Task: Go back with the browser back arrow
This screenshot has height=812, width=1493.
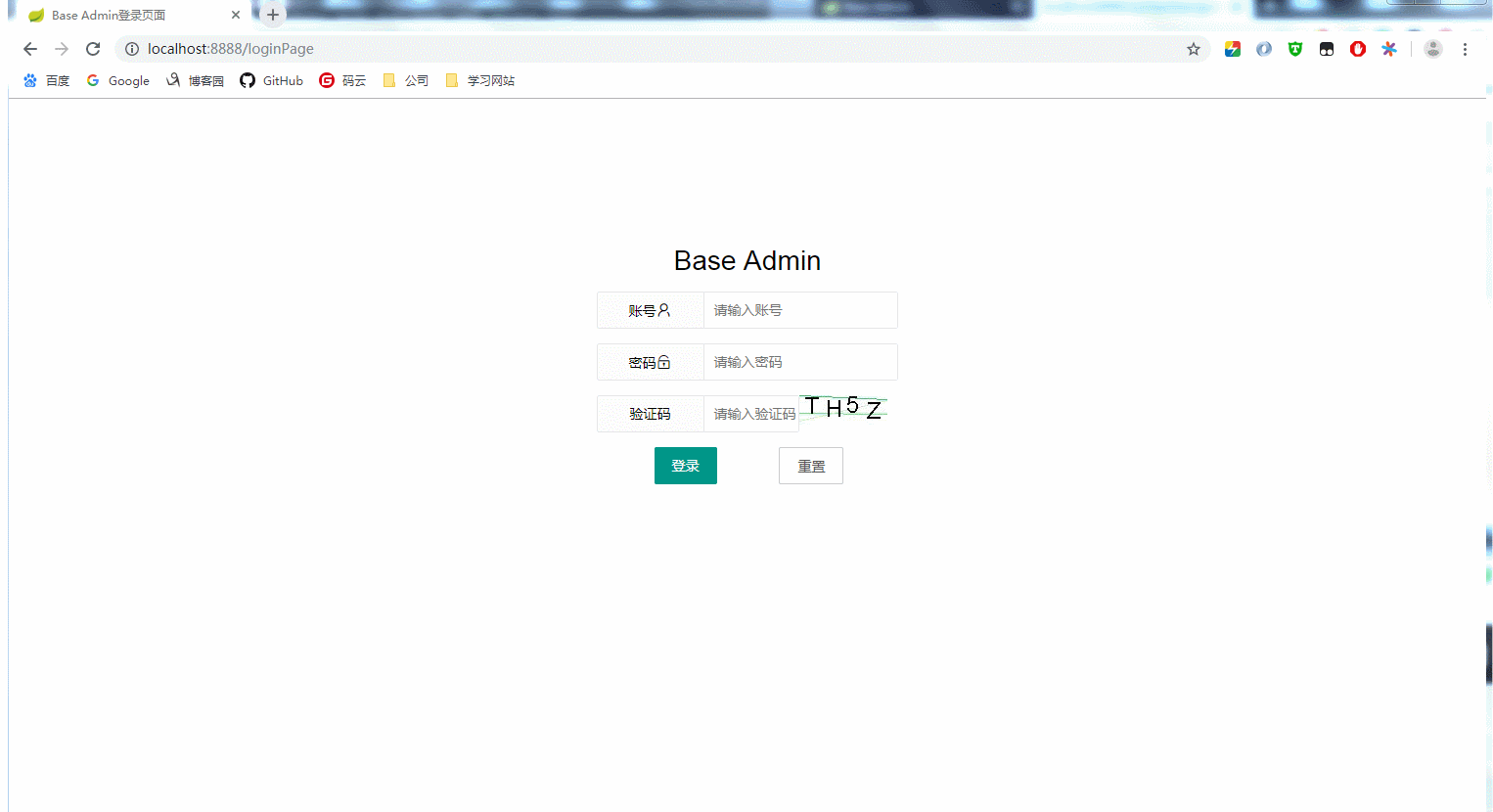Action: [x=30, y=49]
